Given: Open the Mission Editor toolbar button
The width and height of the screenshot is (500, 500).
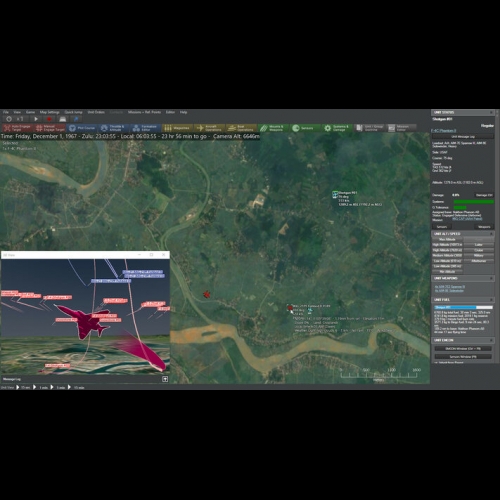Looking at the screenshot, I should 401,128.
